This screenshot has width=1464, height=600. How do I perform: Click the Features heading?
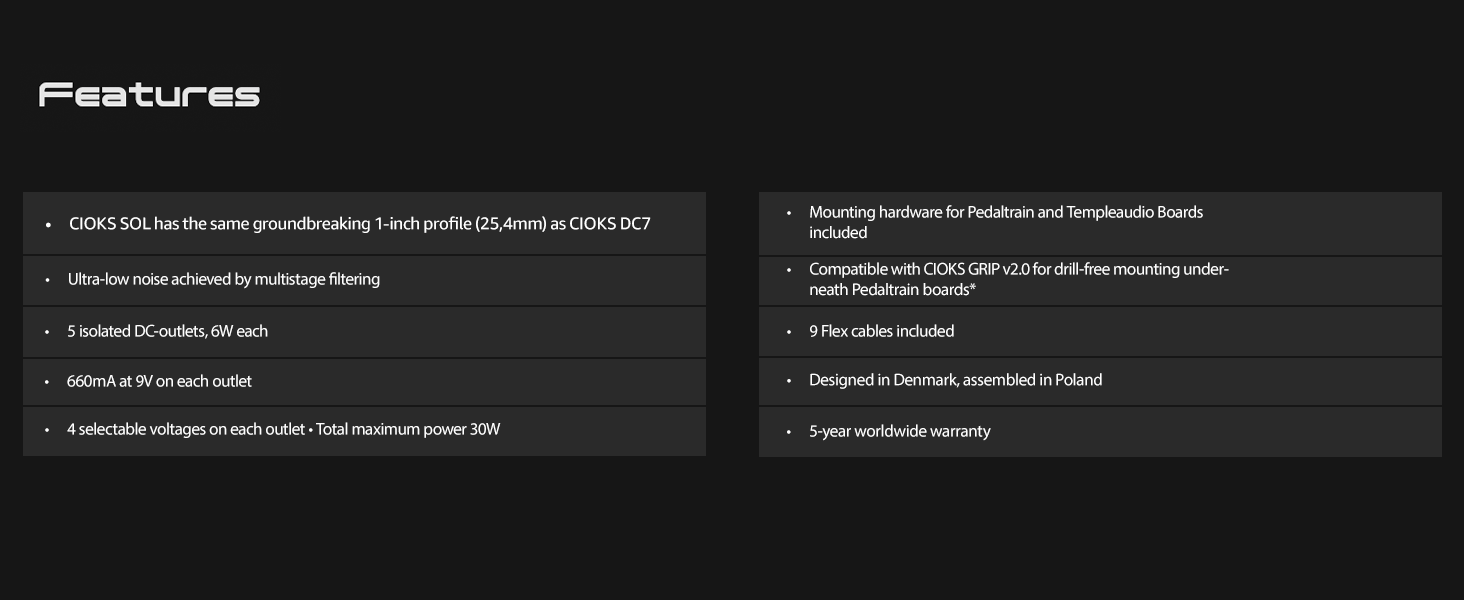coord(149,95)
